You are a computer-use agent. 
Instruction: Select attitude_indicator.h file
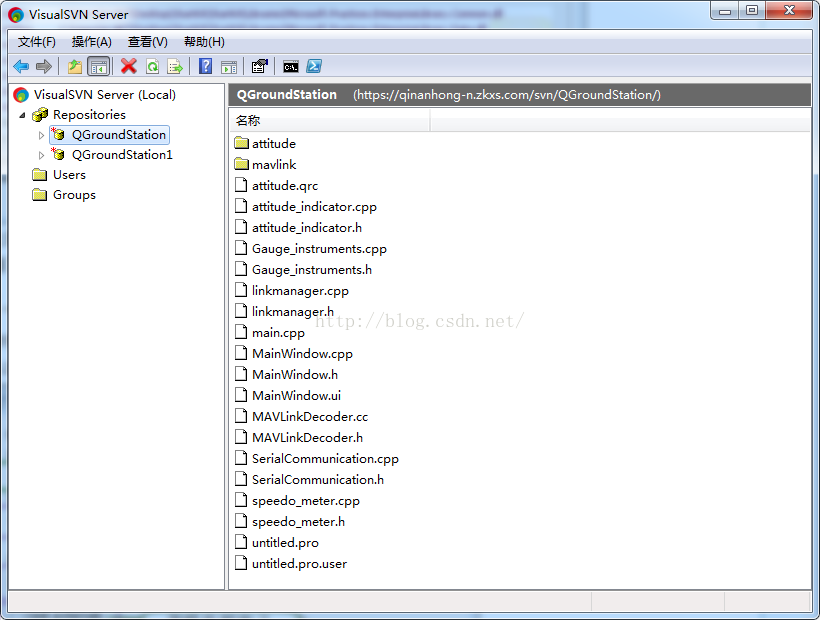tap(306, 228)
